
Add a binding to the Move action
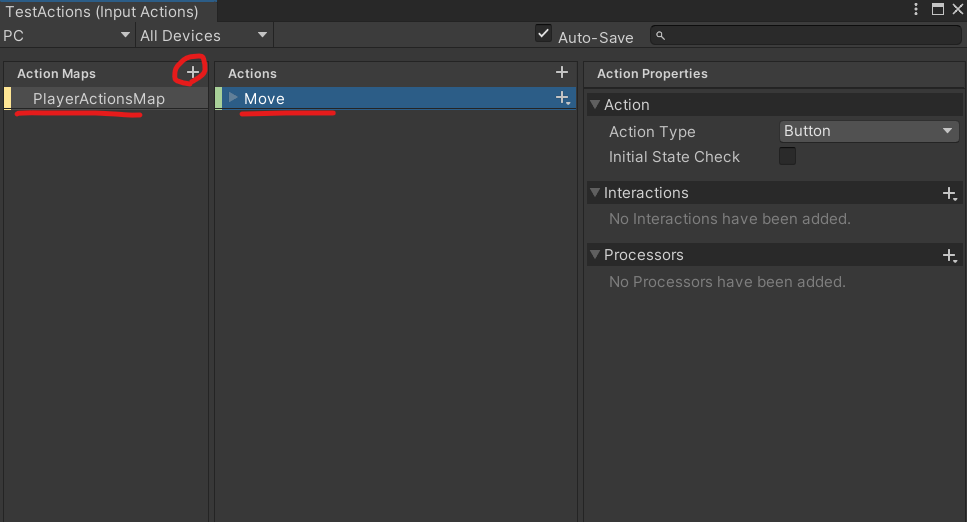click(x=562, y=98)
